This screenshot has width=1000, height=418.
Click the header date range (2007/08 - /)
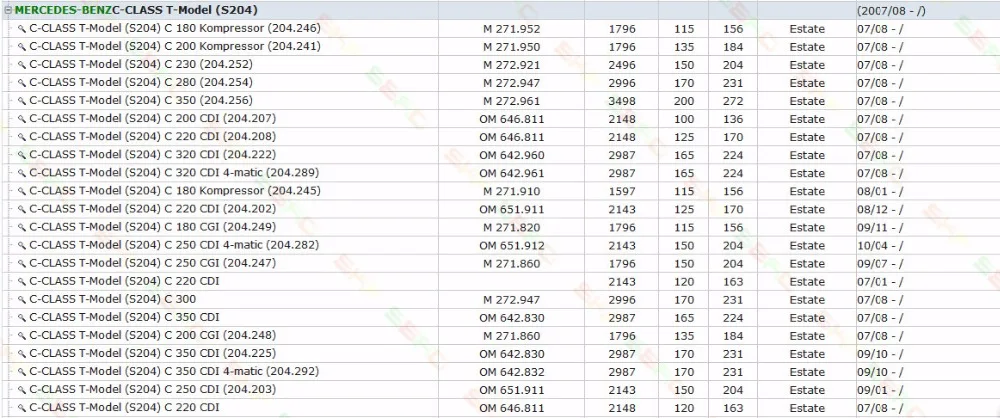tap(891, 11)
